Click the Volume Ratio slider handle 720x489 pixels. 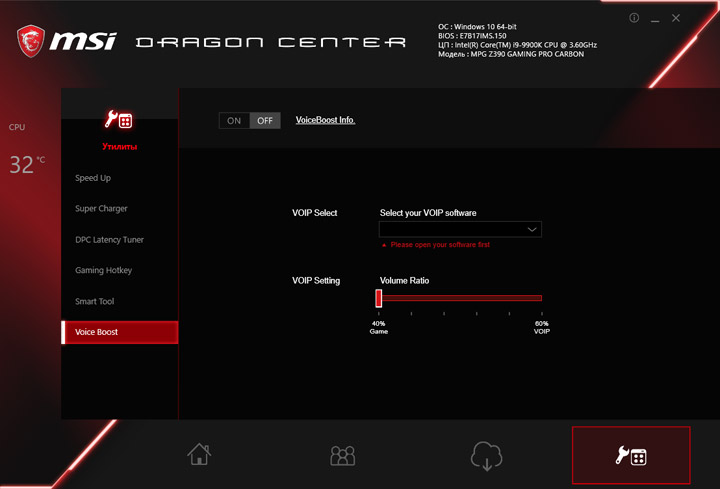(x=378, y=298)
